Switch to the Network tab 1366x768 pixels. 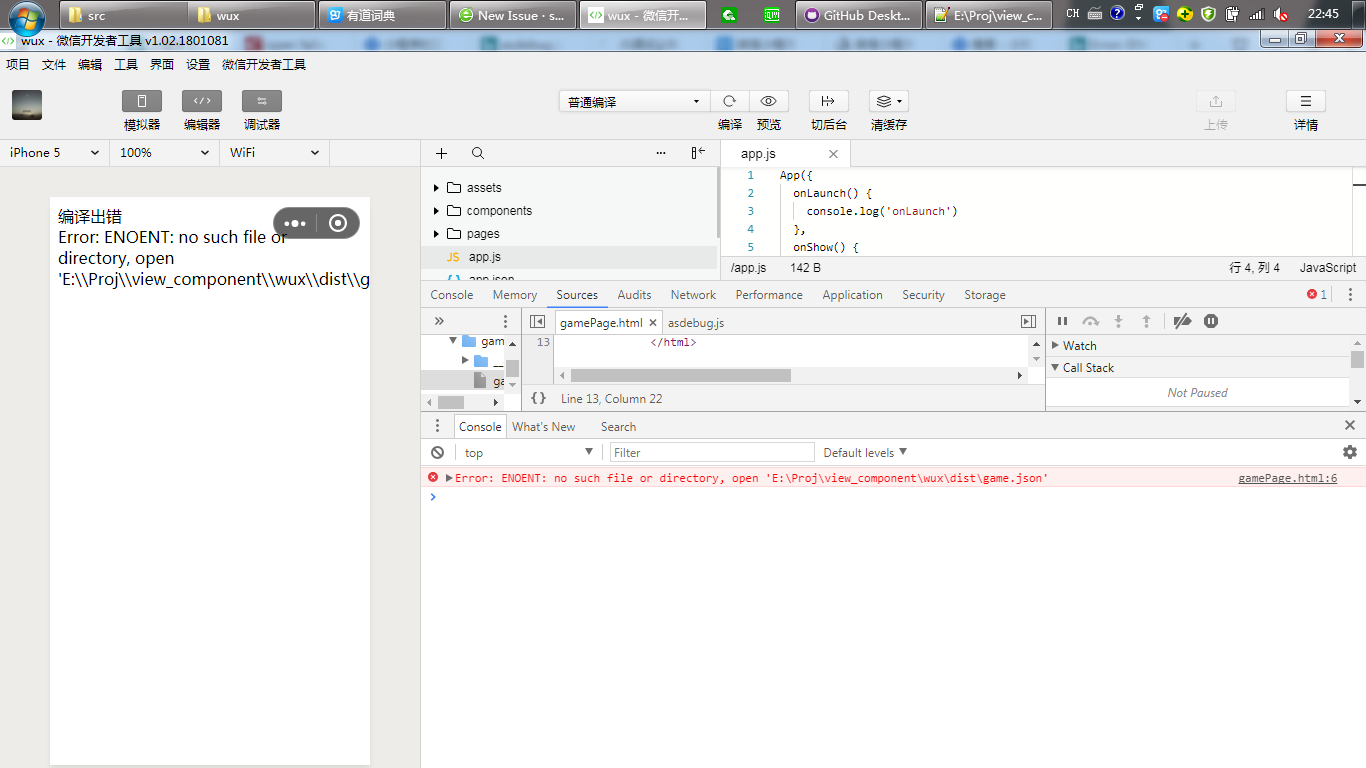point(693,295)
